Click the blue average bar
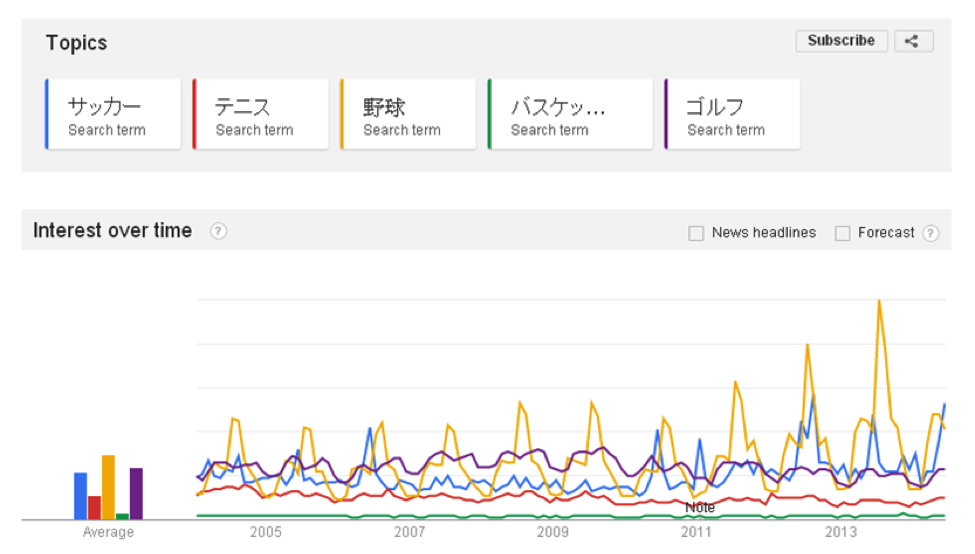Screen dimensions: 975x554 point(80,496)
